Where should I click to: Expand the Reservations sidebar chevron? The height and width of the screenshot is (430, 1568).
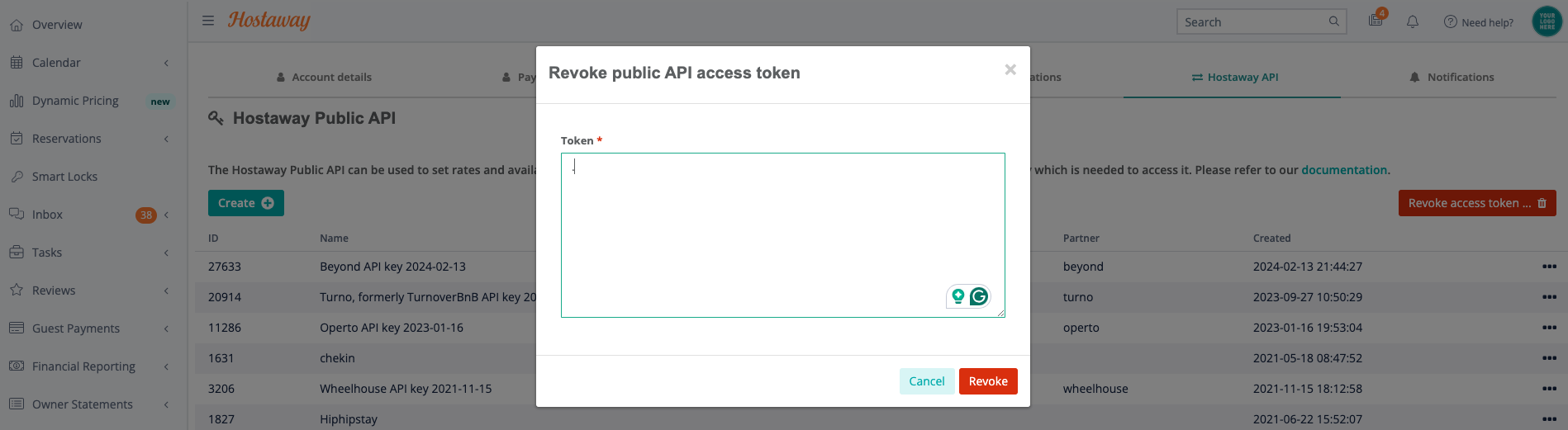point(166,139)
